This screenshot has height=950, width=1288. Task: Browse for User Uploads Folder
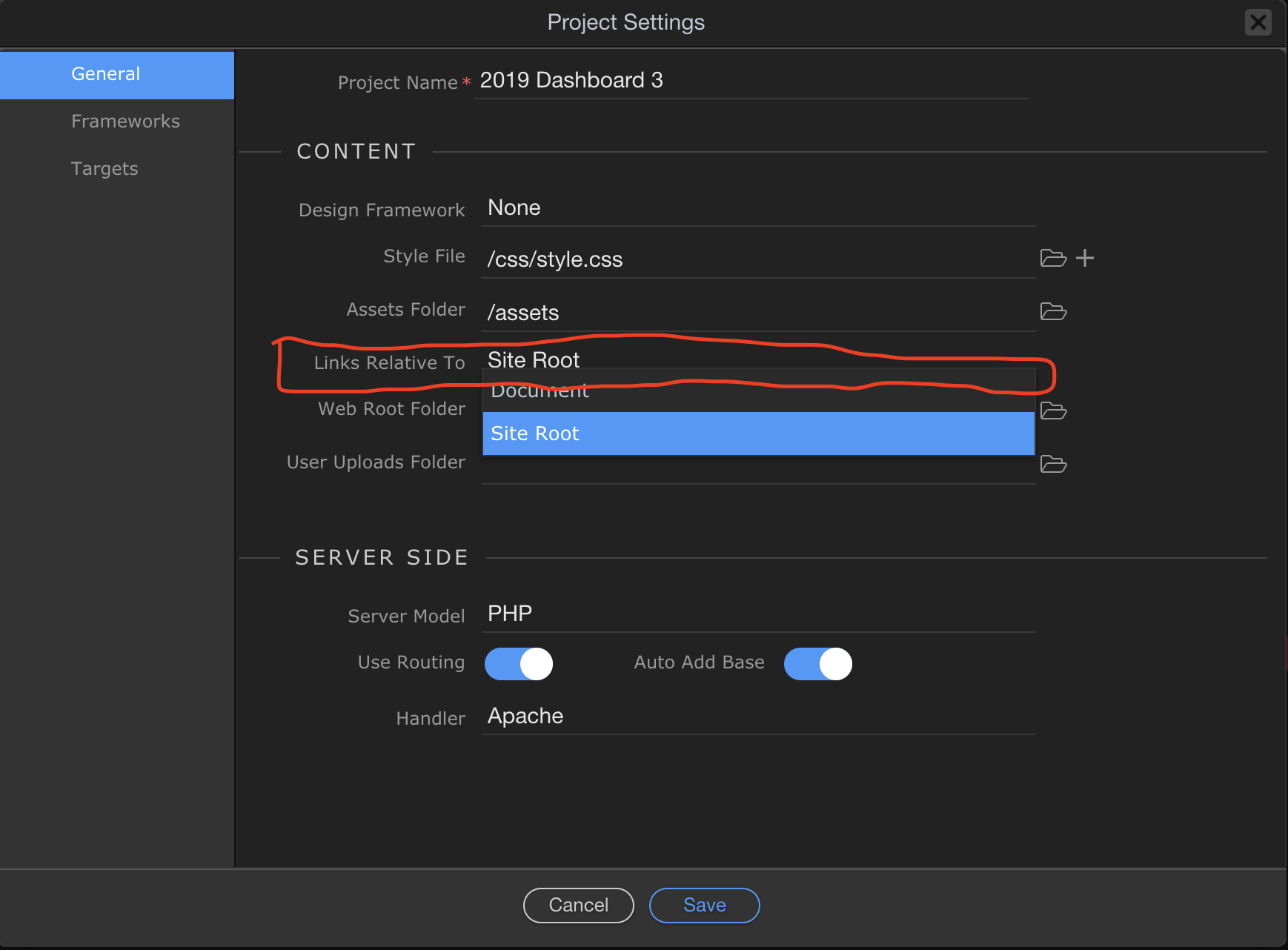coord(1052,464)
